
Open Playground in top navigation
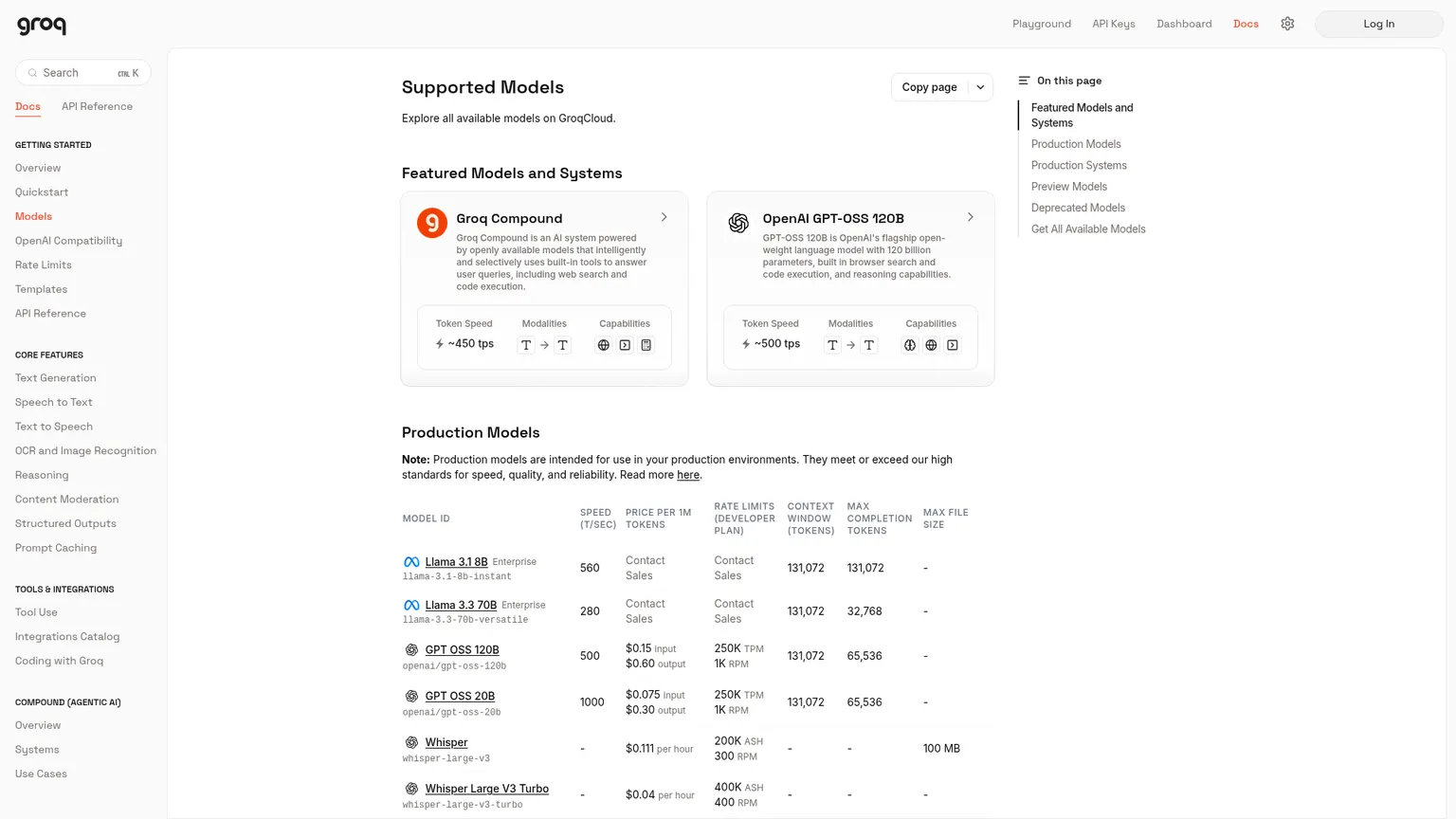coord(1042,24)
